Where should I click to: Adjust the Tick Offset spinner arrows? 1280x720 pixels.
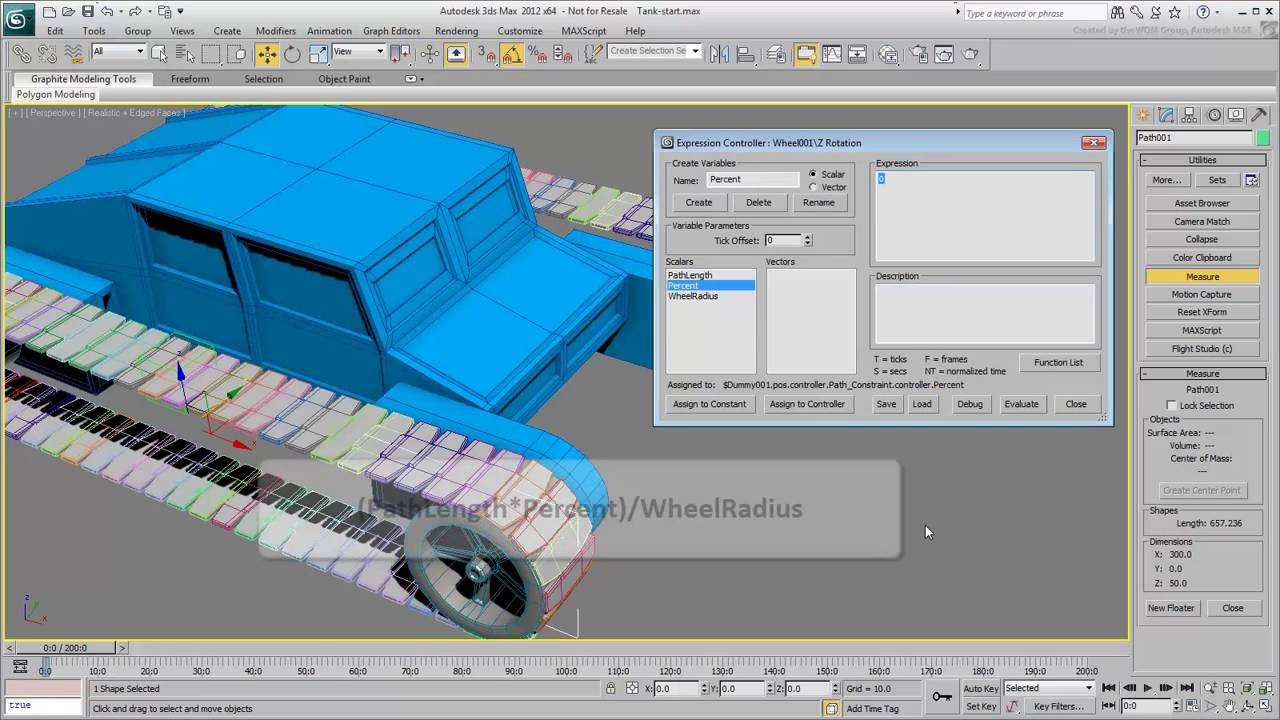pos(807,240)
